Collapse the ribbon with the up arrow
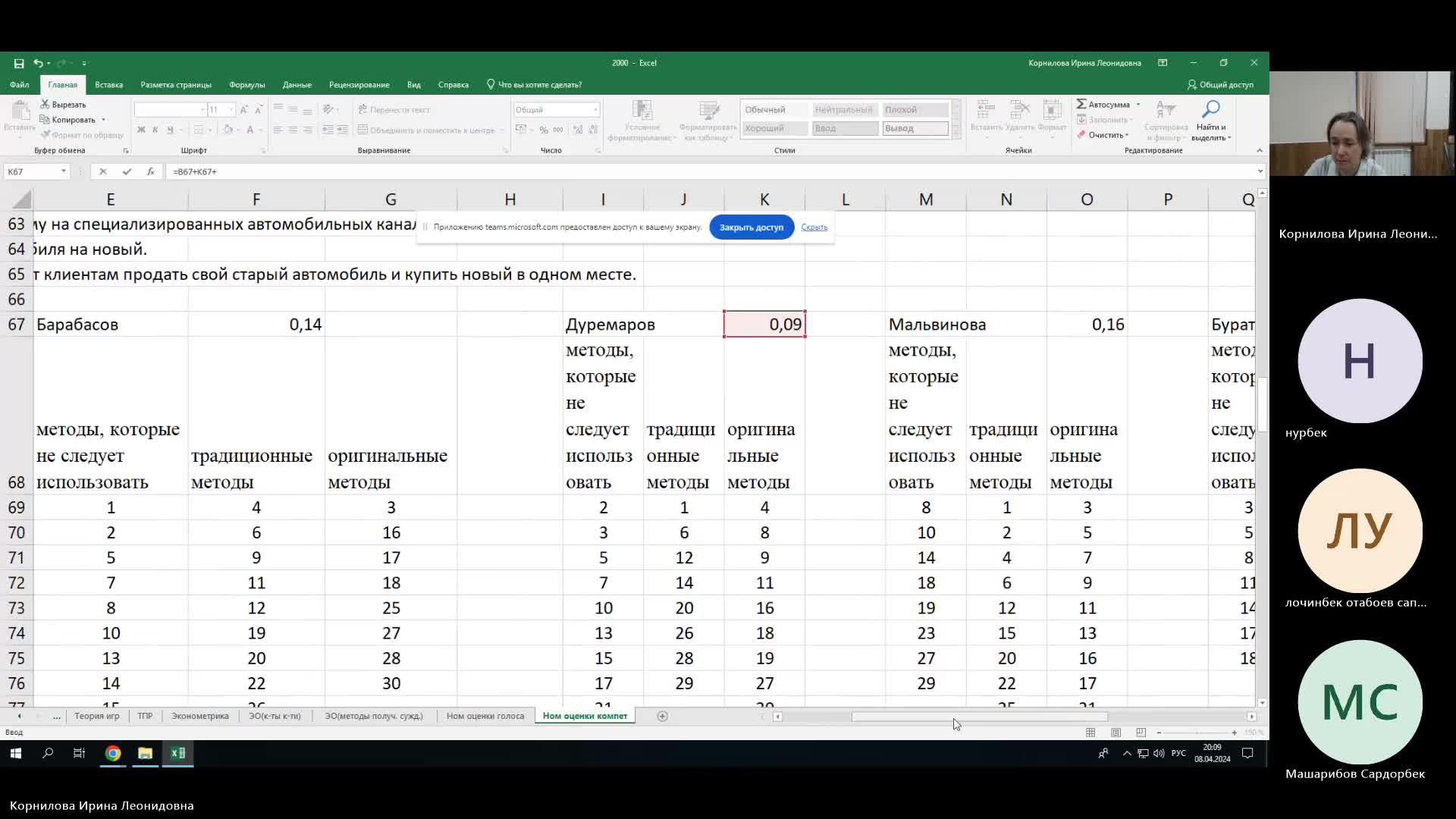 click(x=1260, y=150)
